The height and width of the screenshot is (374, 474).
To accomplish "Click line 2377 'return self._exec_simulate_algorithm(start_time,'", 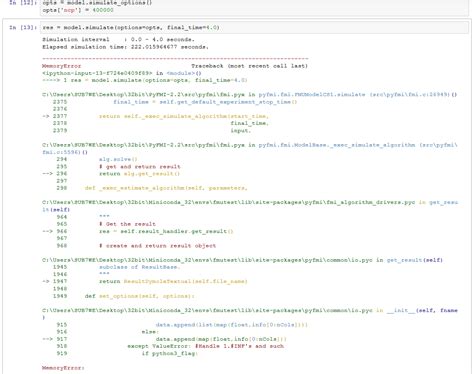I will click(156, 116).
